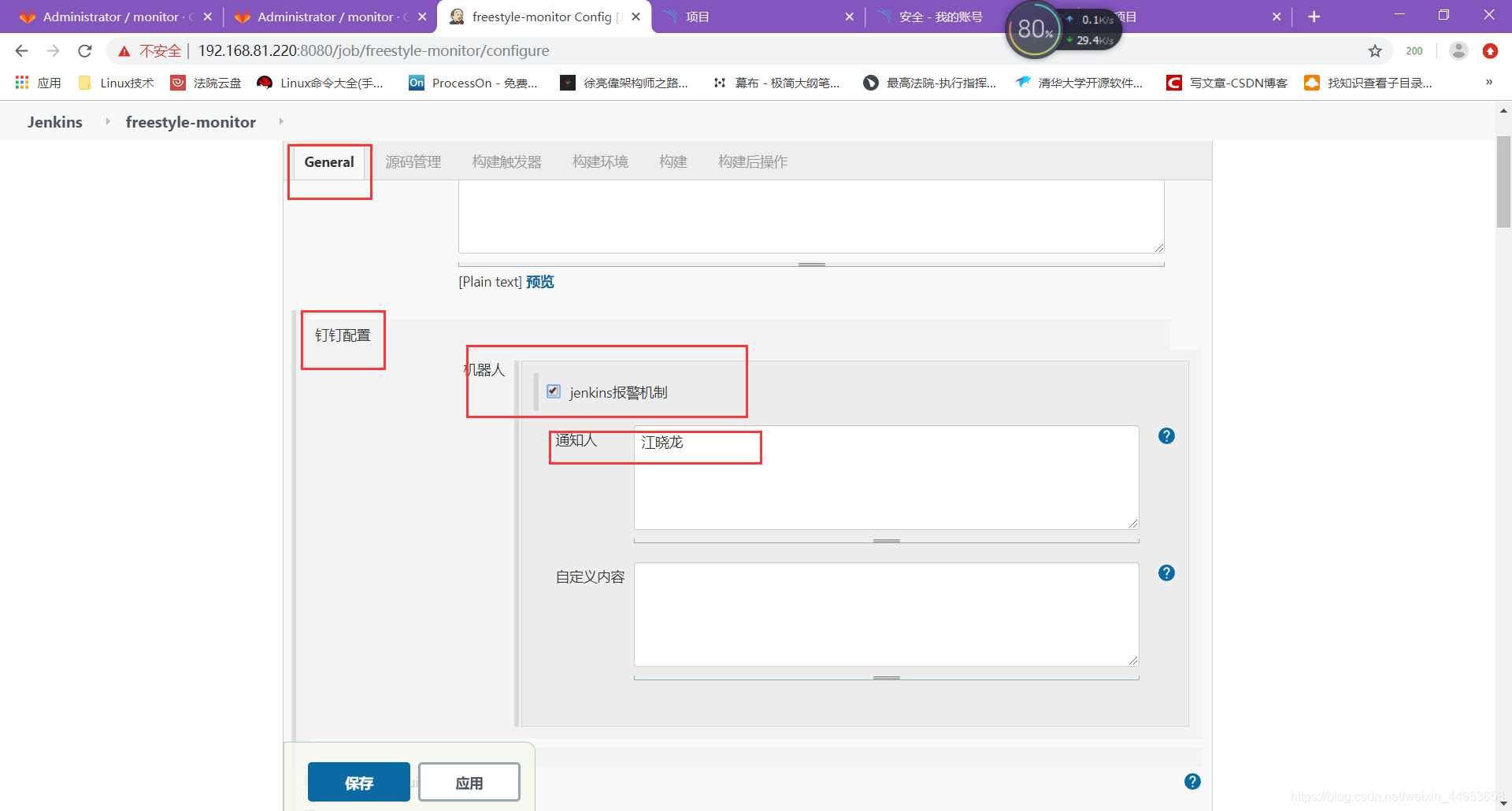Switch to the 构建 tab

[x=673, y=162]
